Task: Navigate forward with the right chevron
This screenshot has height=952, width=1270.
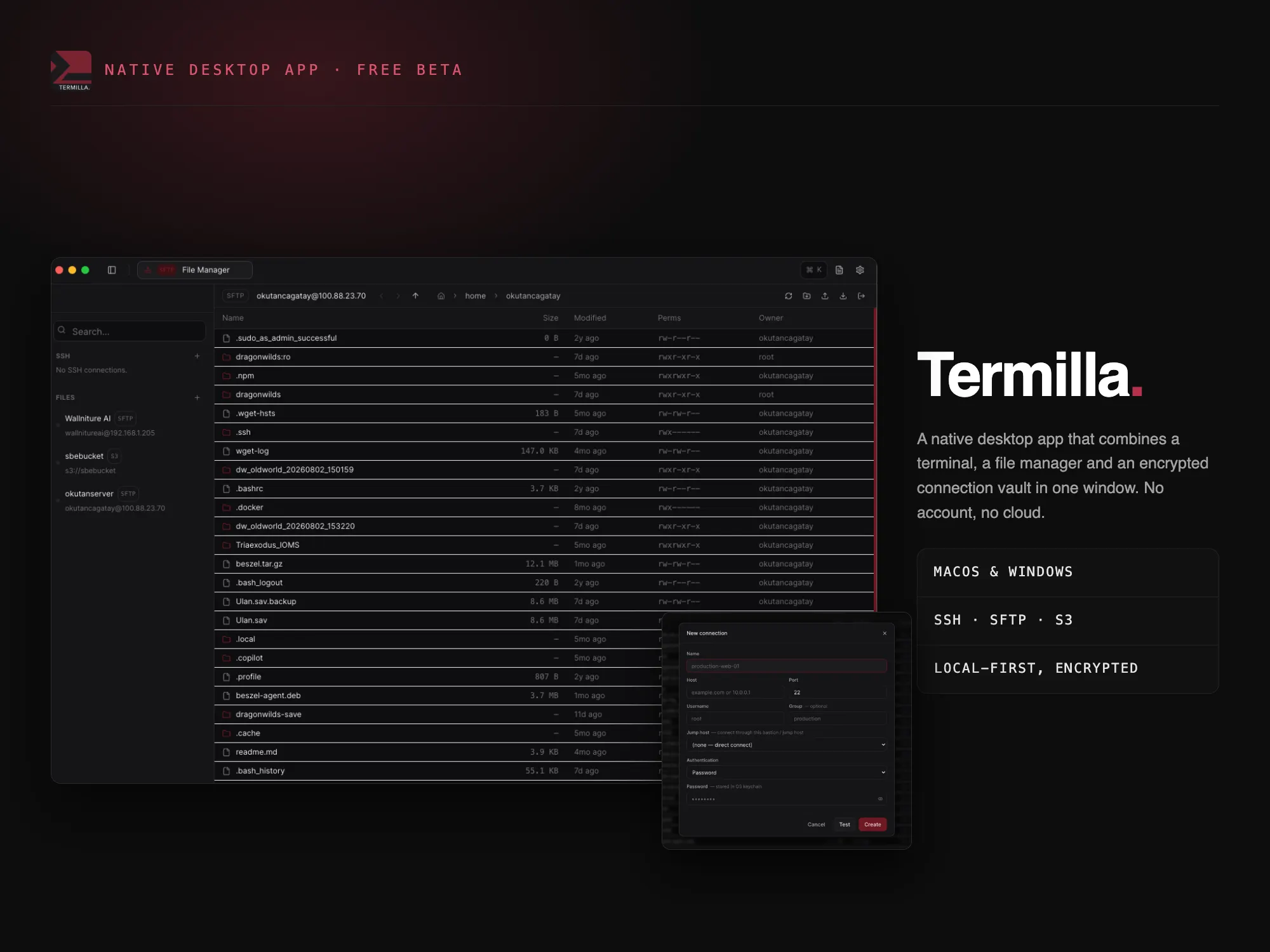Action: (x=398, y=296)
